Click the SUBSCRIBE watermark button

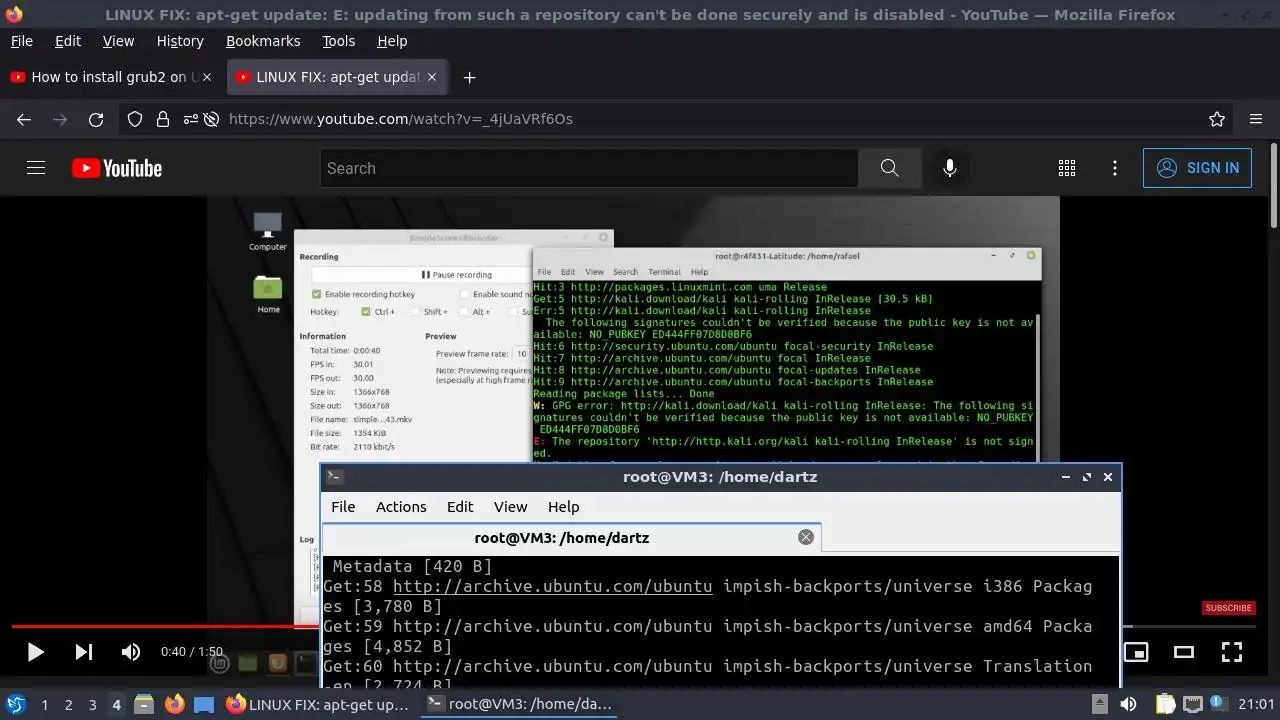click(x=1228, y=608)
